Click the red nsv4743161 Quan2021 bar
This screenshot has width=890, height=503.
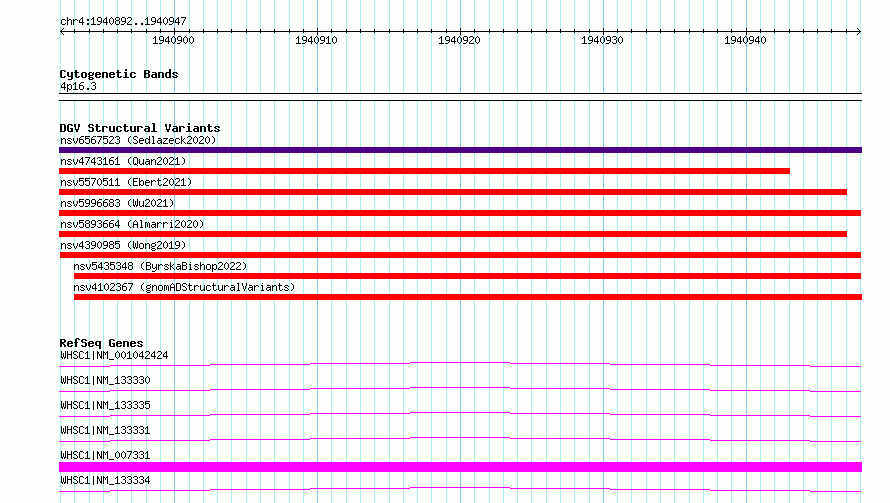pyautogui.click(x=425, y=171)
